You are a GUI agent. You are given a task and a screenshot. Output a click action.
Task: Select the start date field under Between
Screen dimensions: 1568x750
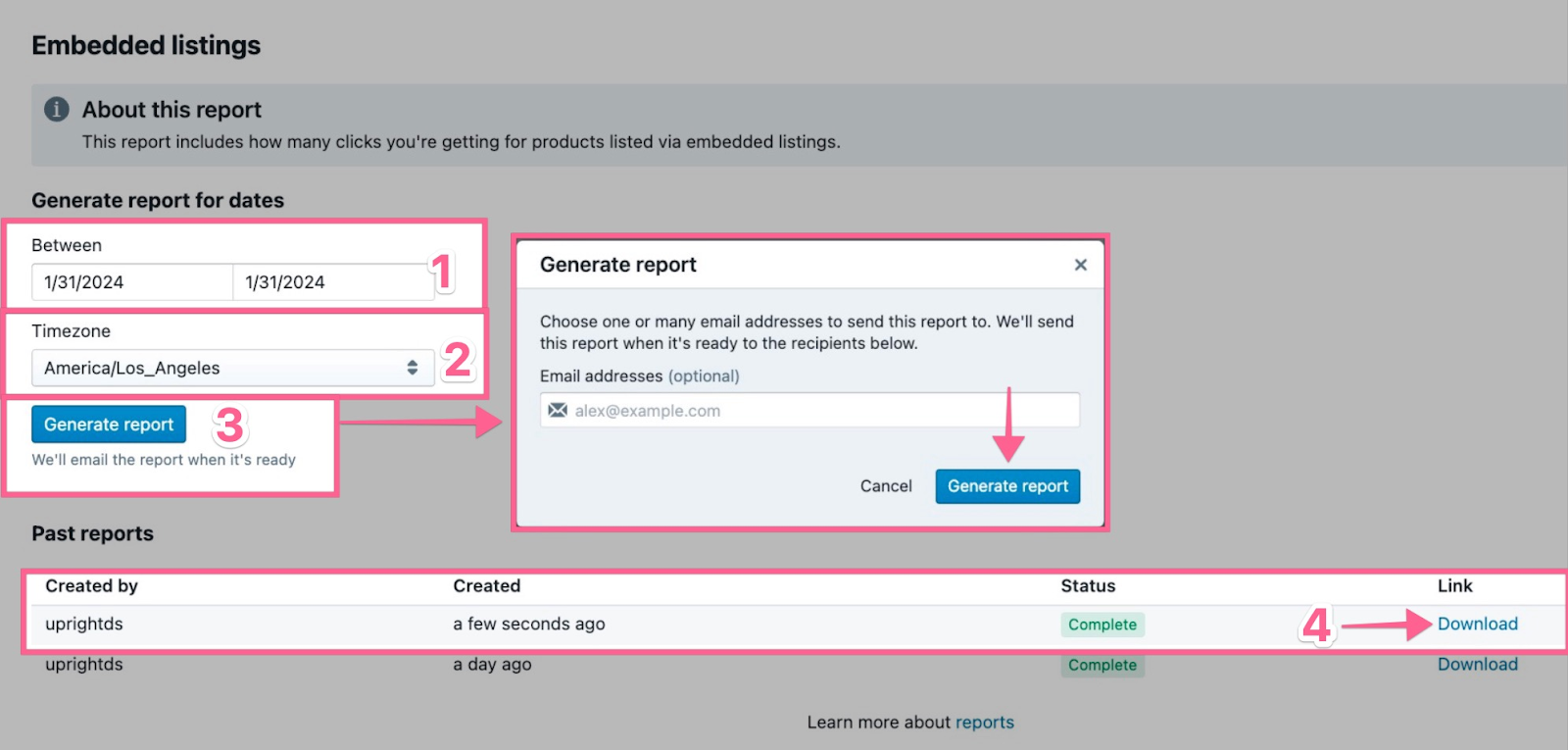click(x=131, y=282)
